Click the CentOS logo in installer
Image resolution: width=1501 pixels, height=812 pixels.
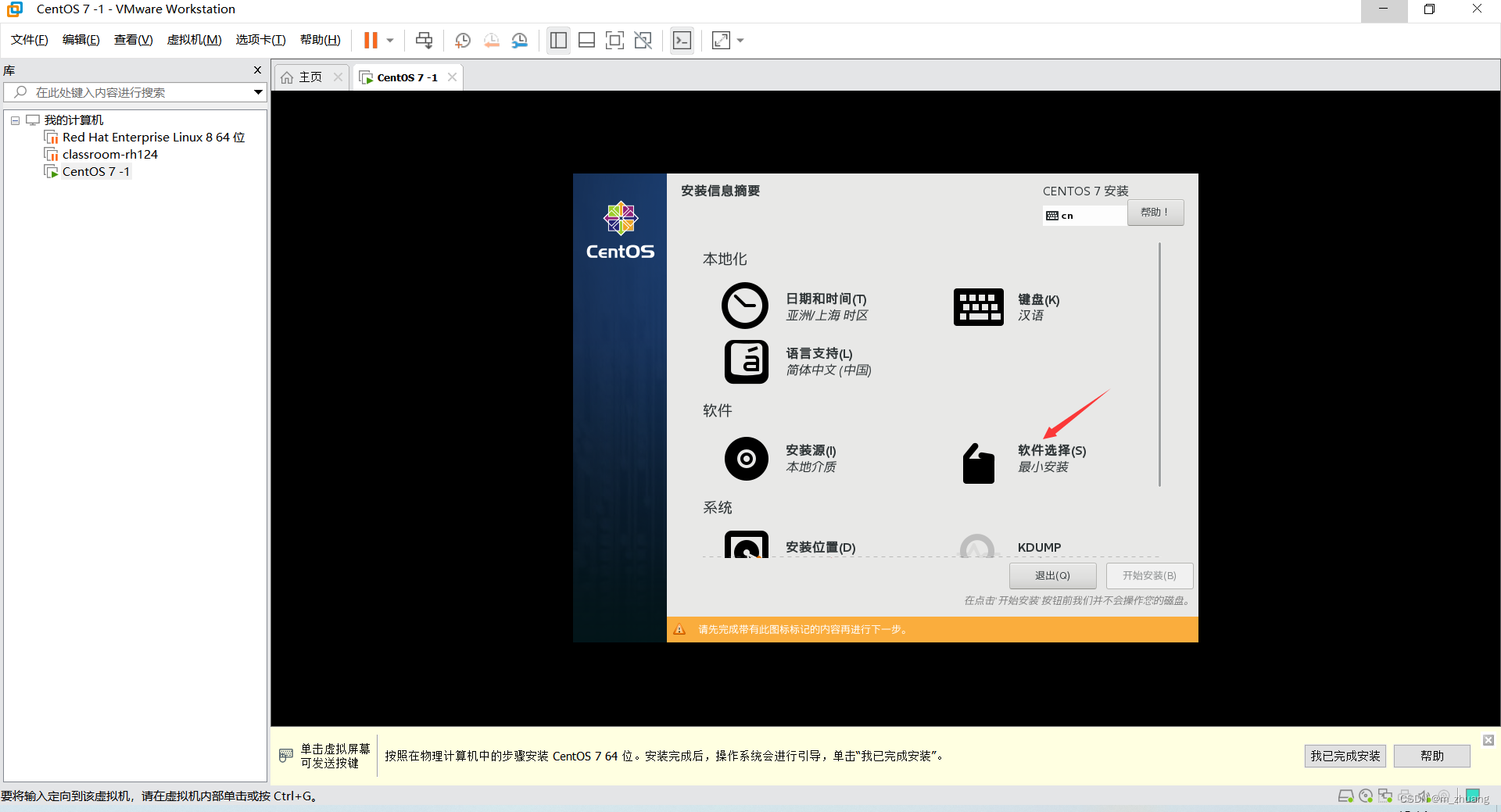(x=621, y=231)
